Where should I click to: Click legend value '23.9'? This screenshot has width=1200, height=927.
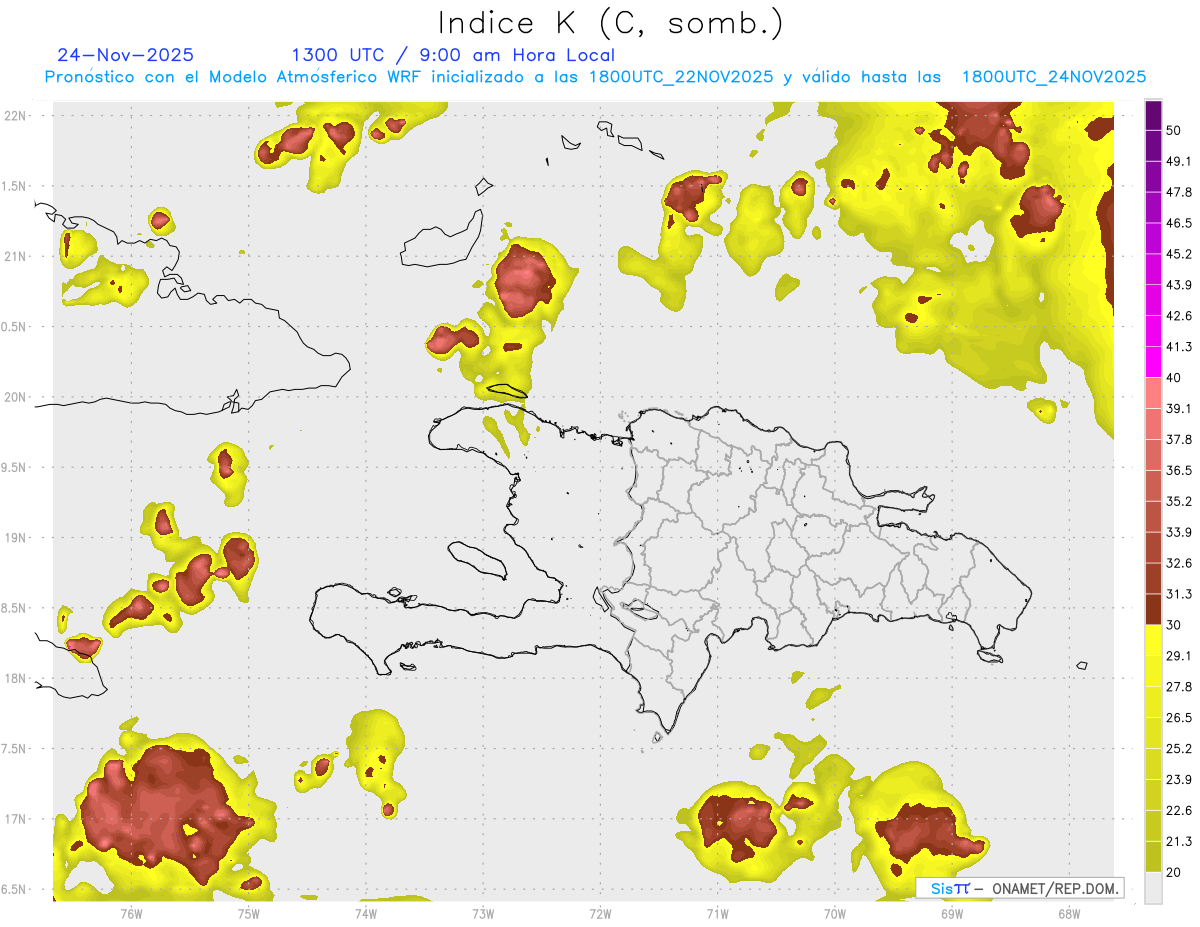[1179, 779]
